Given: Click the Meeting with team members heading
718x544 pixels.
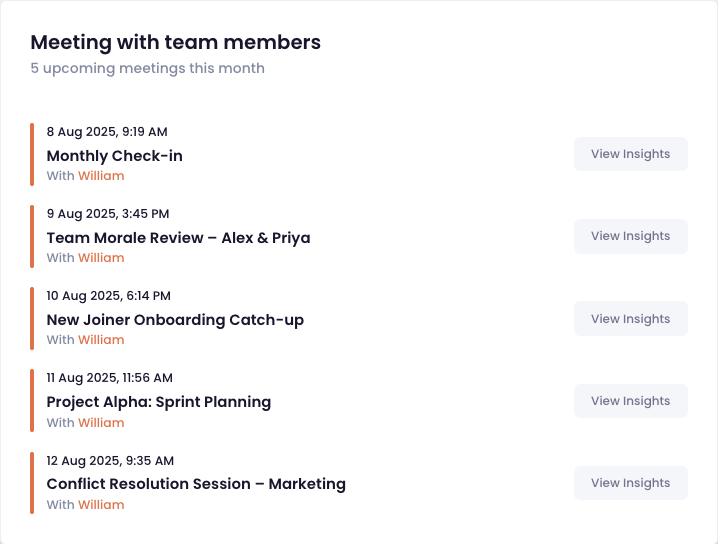Looking at the screenshot, I should (x=175, y=42).
